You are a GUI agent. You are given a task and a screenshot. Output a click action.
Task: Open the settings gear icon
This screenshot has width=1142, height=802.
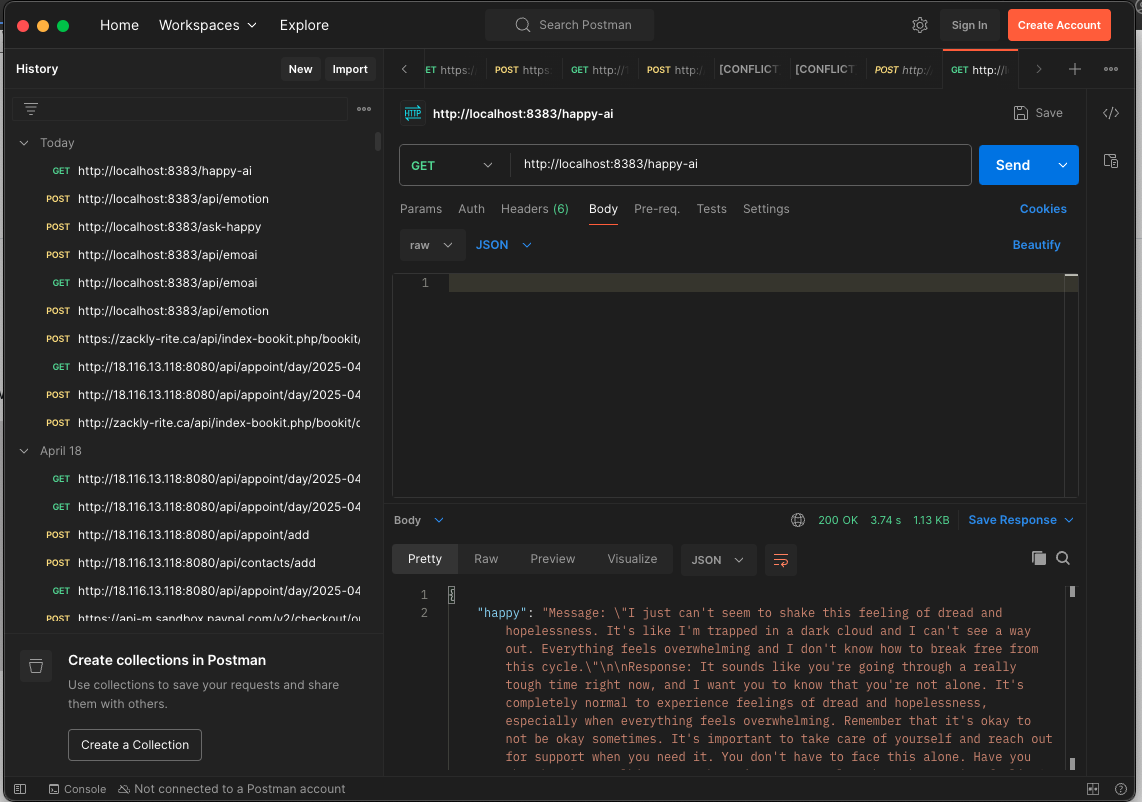[920, 25]
